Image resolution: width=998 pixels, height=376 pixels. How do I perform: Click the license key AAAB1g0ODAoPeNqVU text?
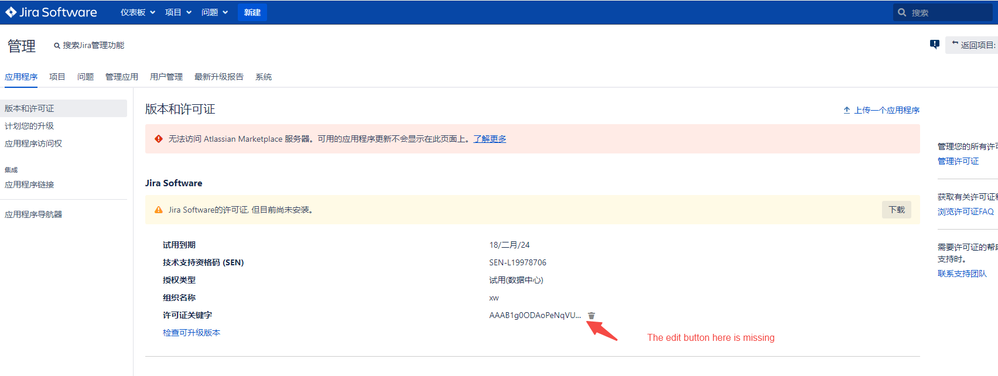tap(535, 316)
